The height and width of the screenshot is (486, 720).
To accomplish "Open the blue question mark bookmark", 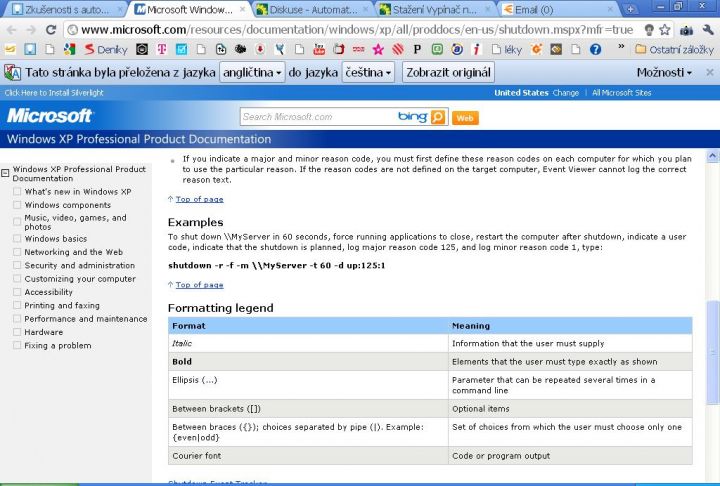I will [596, 49].
